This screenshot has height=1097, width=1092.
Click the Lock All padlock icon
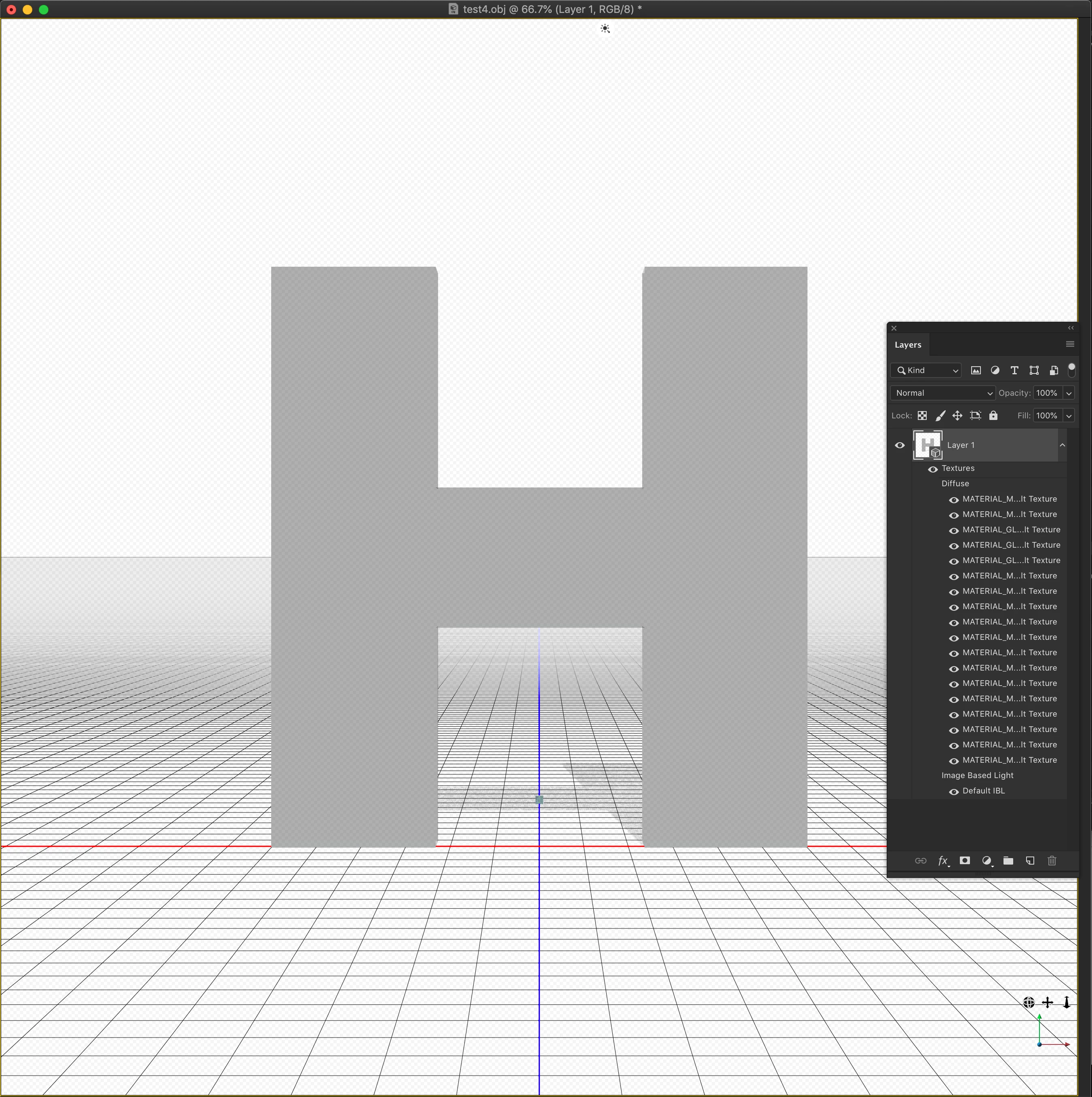[x=993, y=416]
